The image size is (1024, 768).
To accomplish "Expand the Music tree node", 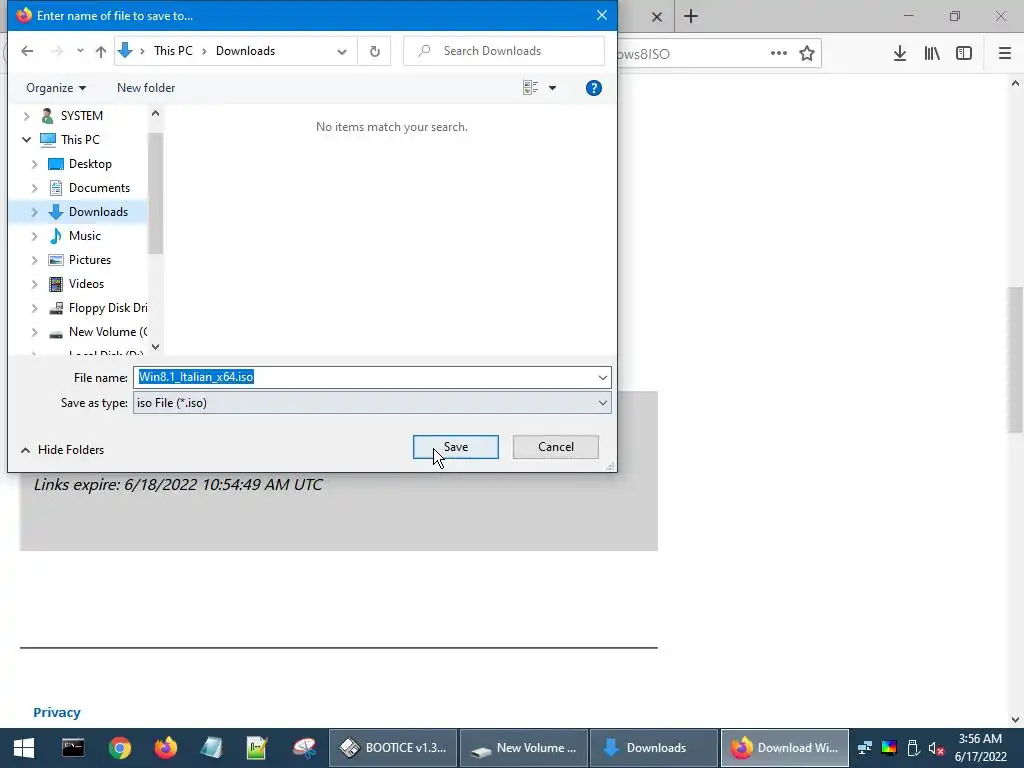I will pos(35,236).
